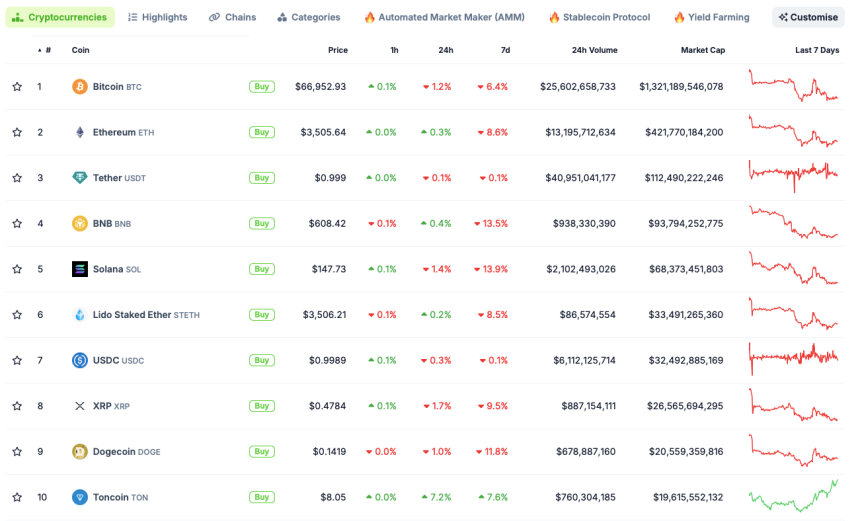Click Bitcoin's Last 7 Days sparkline chart
This screenshot has height=521, width=860.
point(794,86)
